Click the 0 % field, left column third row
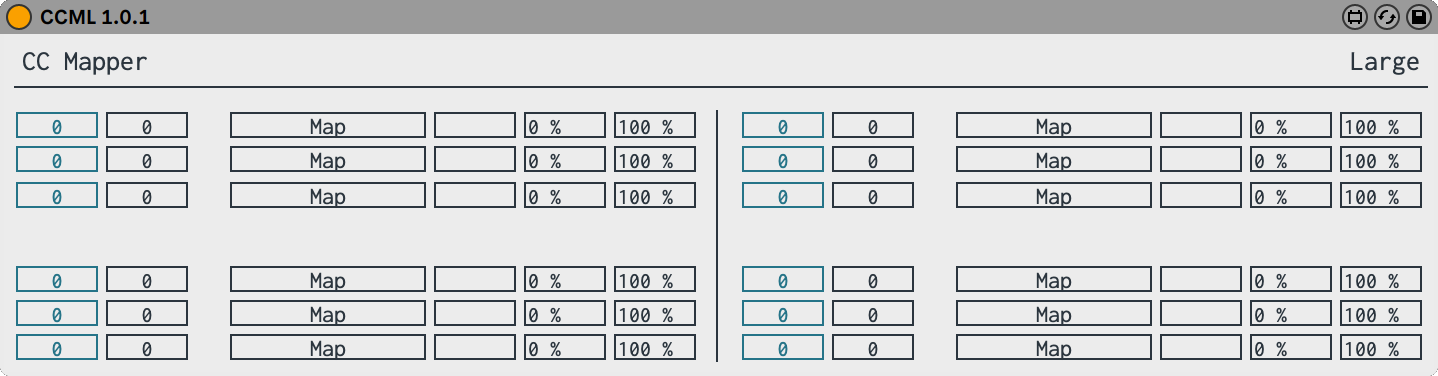1438x376 pixels. (565, 195)
